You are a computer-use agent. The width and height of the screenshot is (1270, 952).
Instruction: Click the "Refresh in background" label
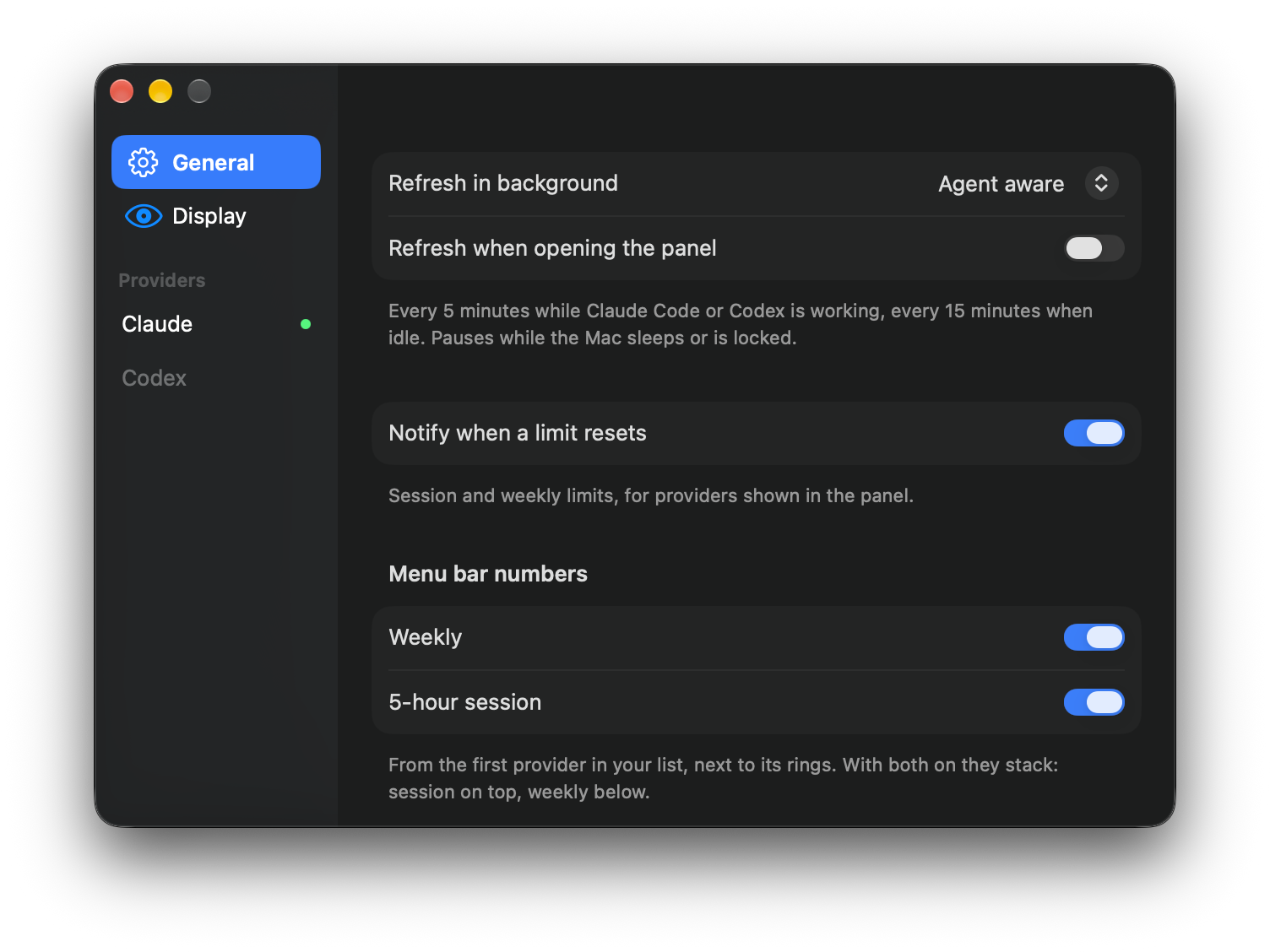click(x=503, y=183)
